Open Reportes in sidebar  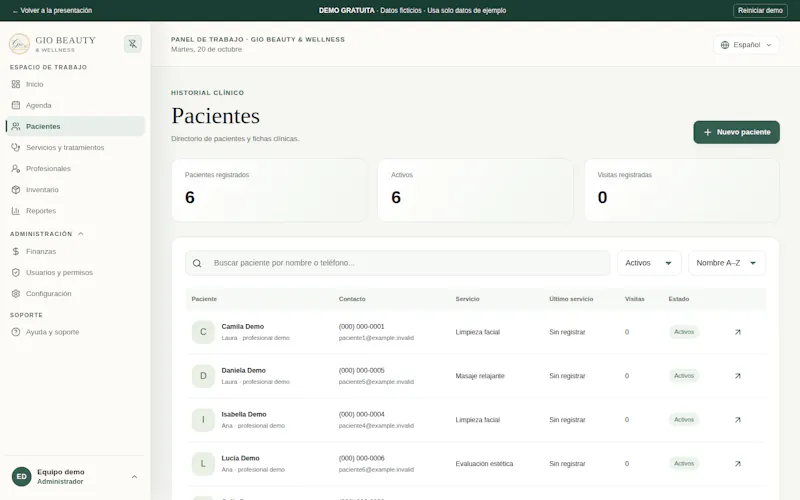75,211
